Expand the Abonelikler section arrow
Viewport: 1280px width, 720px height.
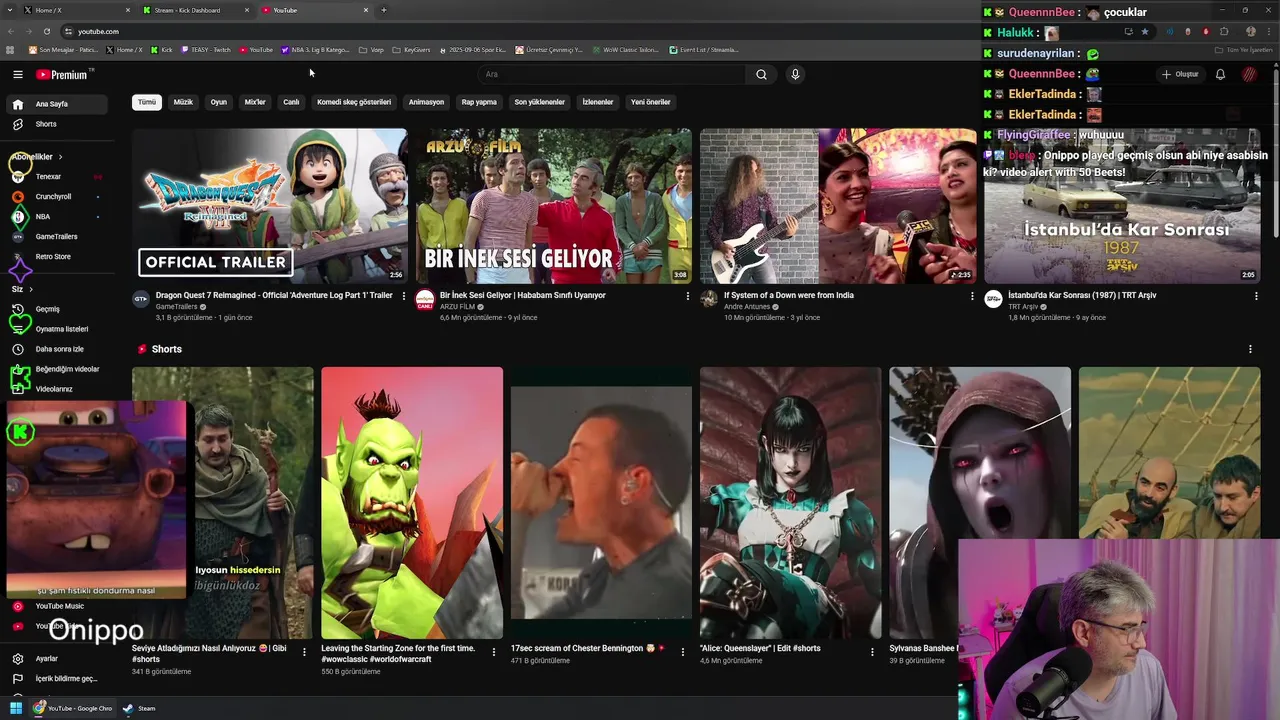[x=60, y=157]
